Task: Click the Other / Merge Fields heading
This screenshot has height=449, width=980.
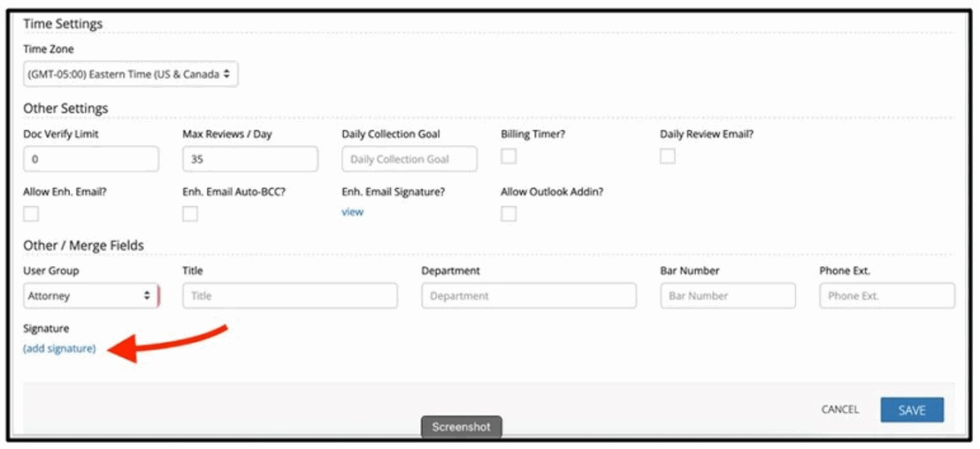Action: point(83,246)
